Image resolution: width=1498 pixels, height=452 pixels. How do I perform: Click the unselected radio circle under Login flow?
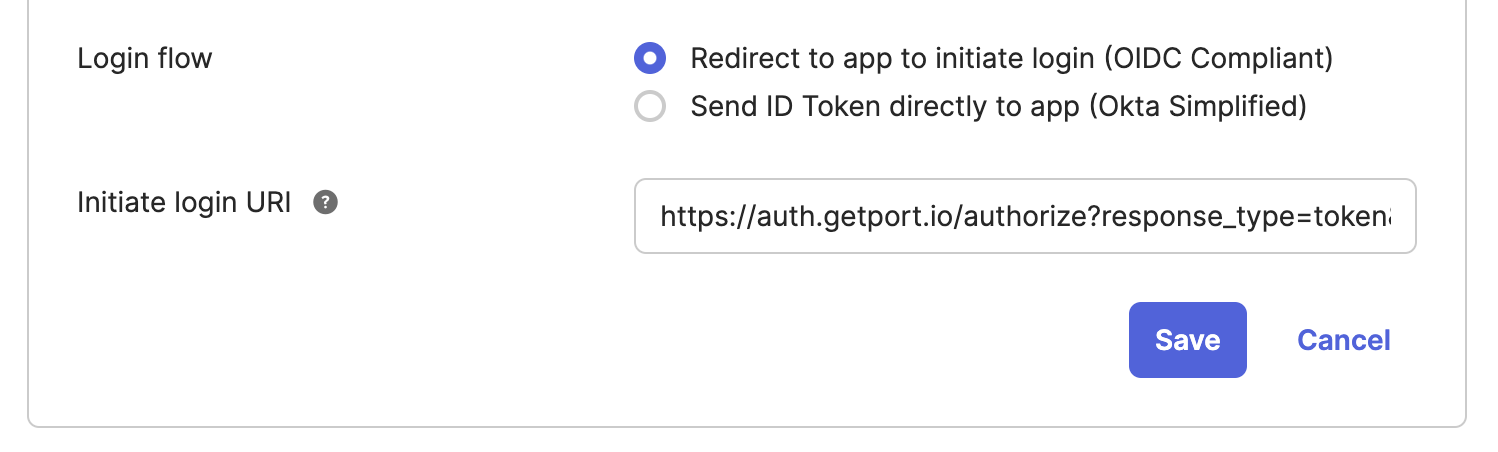tap(650, 106)
